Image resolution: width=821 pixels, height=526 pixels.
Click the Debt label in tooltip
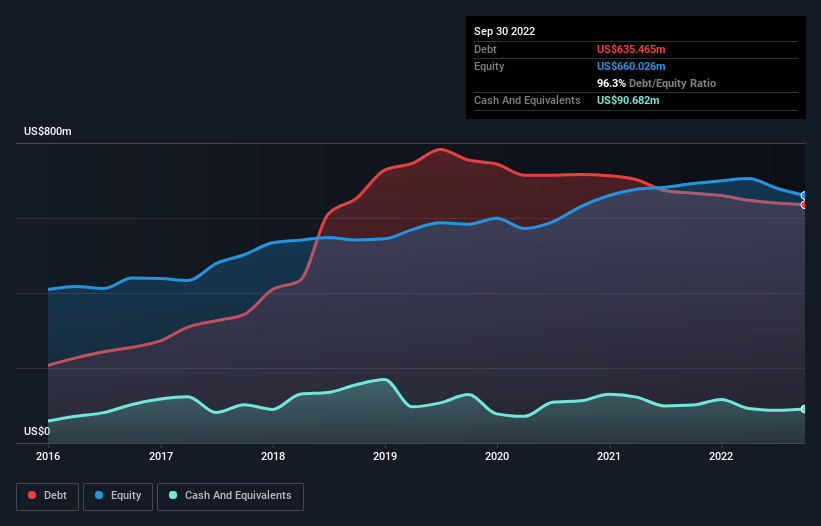(485, 49)
